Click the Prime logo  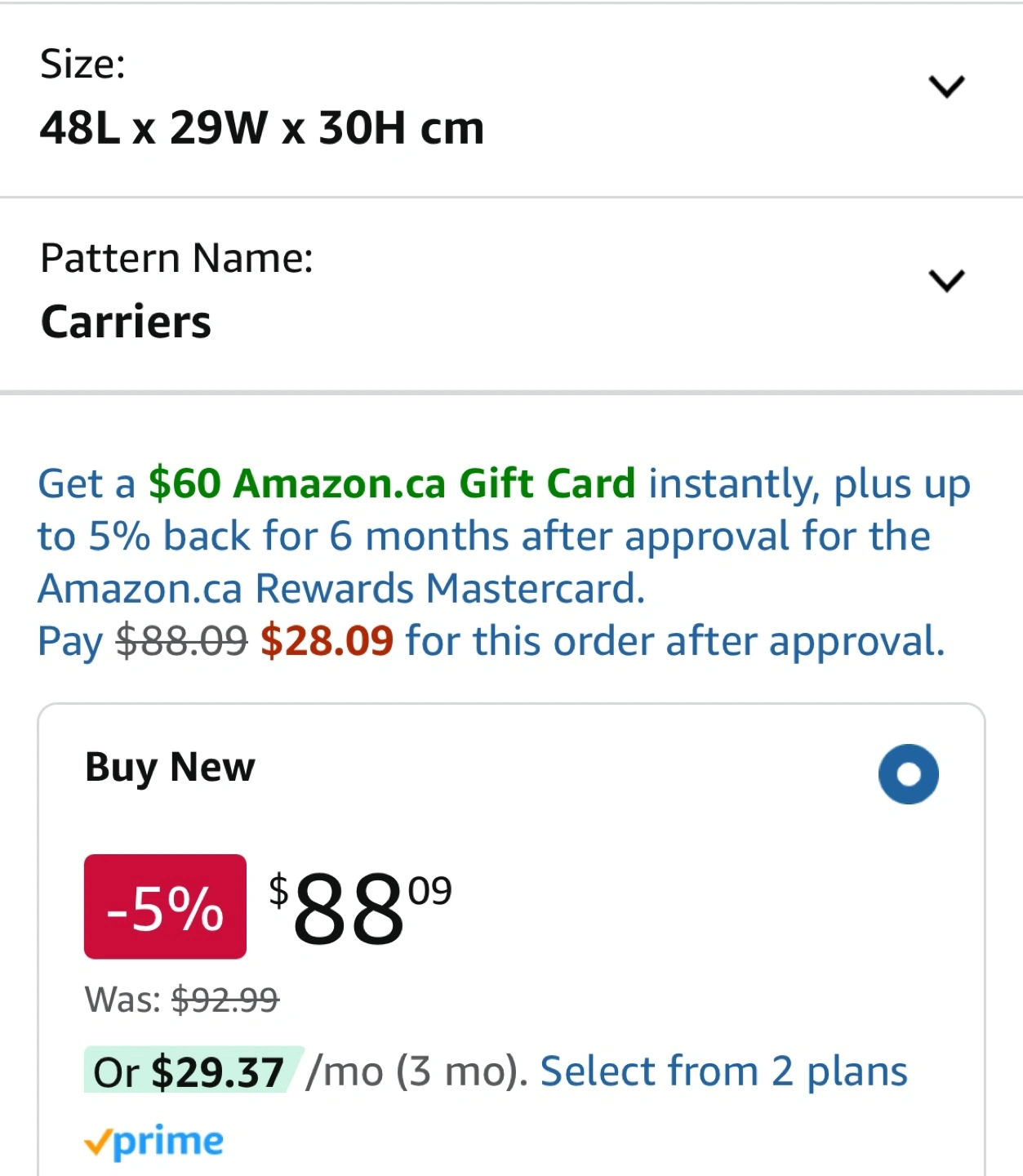tap(167, 1141)
